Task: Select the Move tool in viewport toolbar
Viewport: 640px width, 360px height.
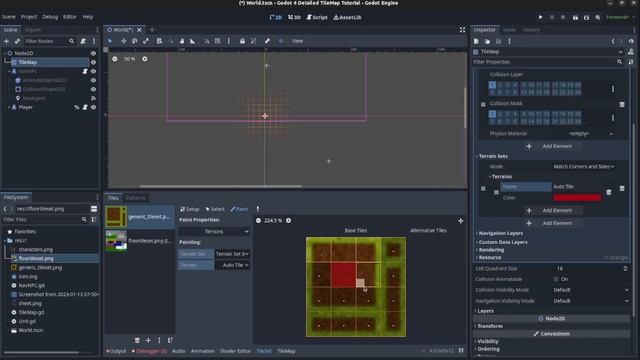Action: (123, 41)
